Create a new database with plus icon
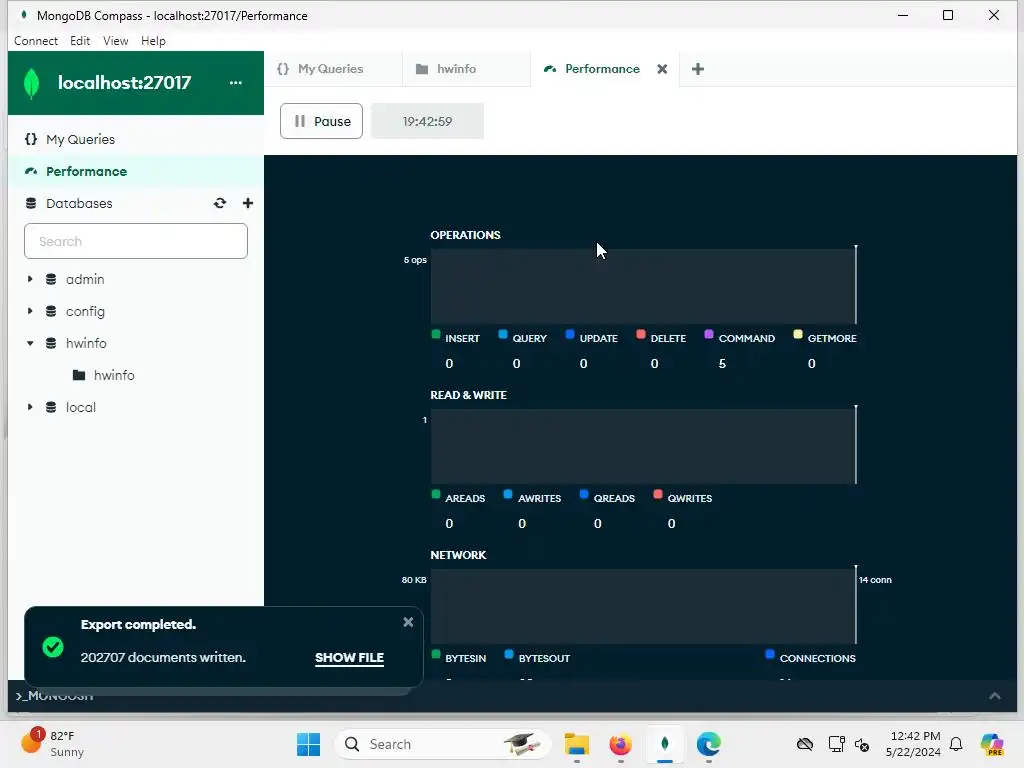This screenshot has width=1024, height=768. tap(248, 203)
